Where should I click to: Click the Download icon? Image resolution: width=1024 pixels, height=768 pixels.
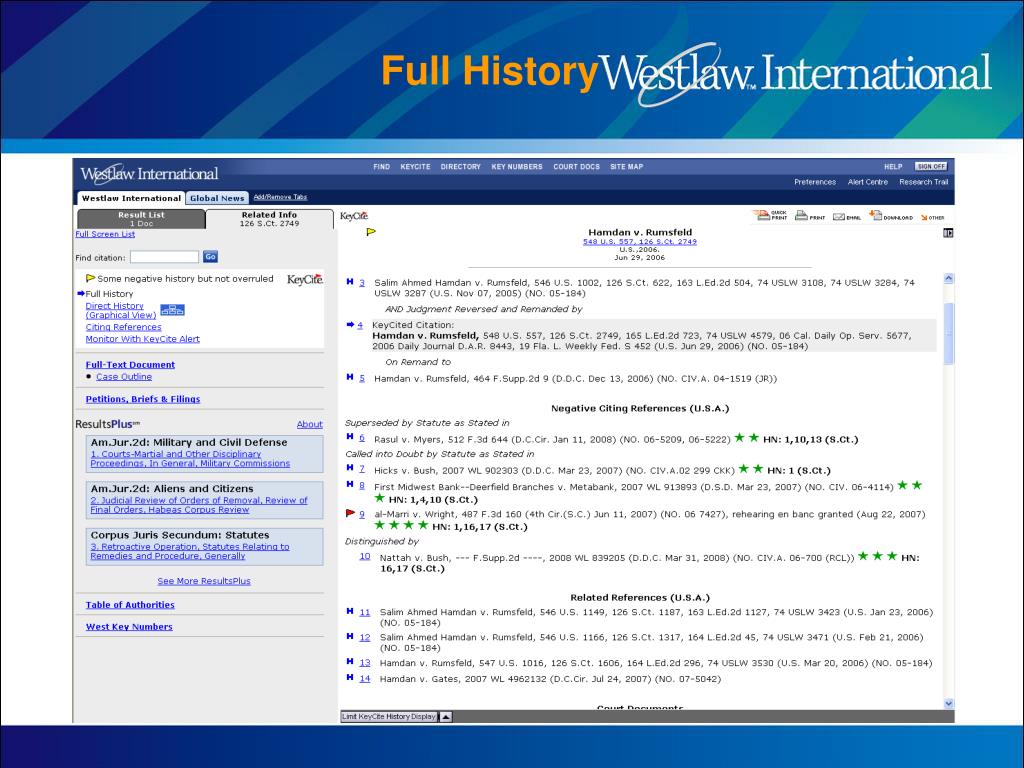pos(891,216)
